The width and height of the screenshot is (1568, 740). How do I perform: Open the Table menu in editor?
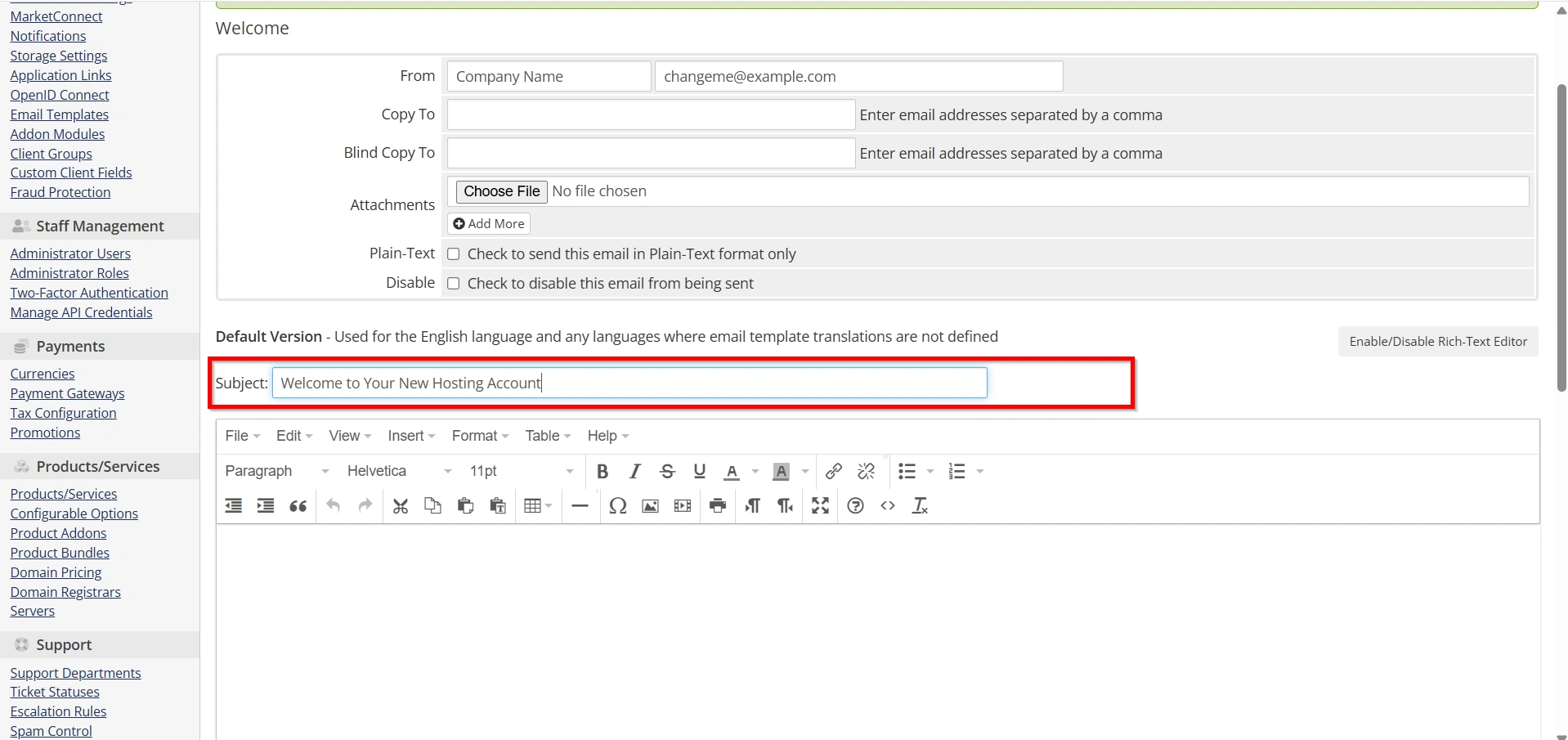[x=548, y=436]
